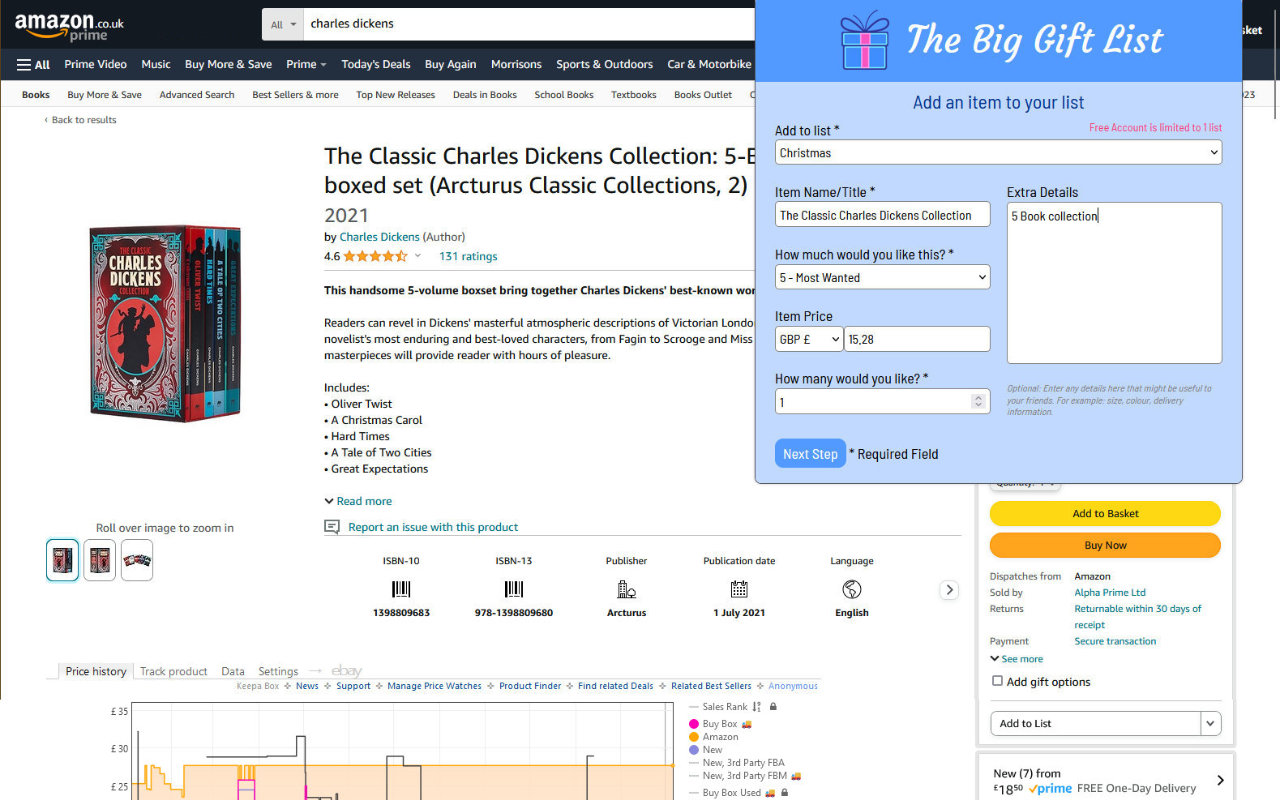Click the How many would you like stepper
The image size is (1280, 800).
tap(978, 401)
